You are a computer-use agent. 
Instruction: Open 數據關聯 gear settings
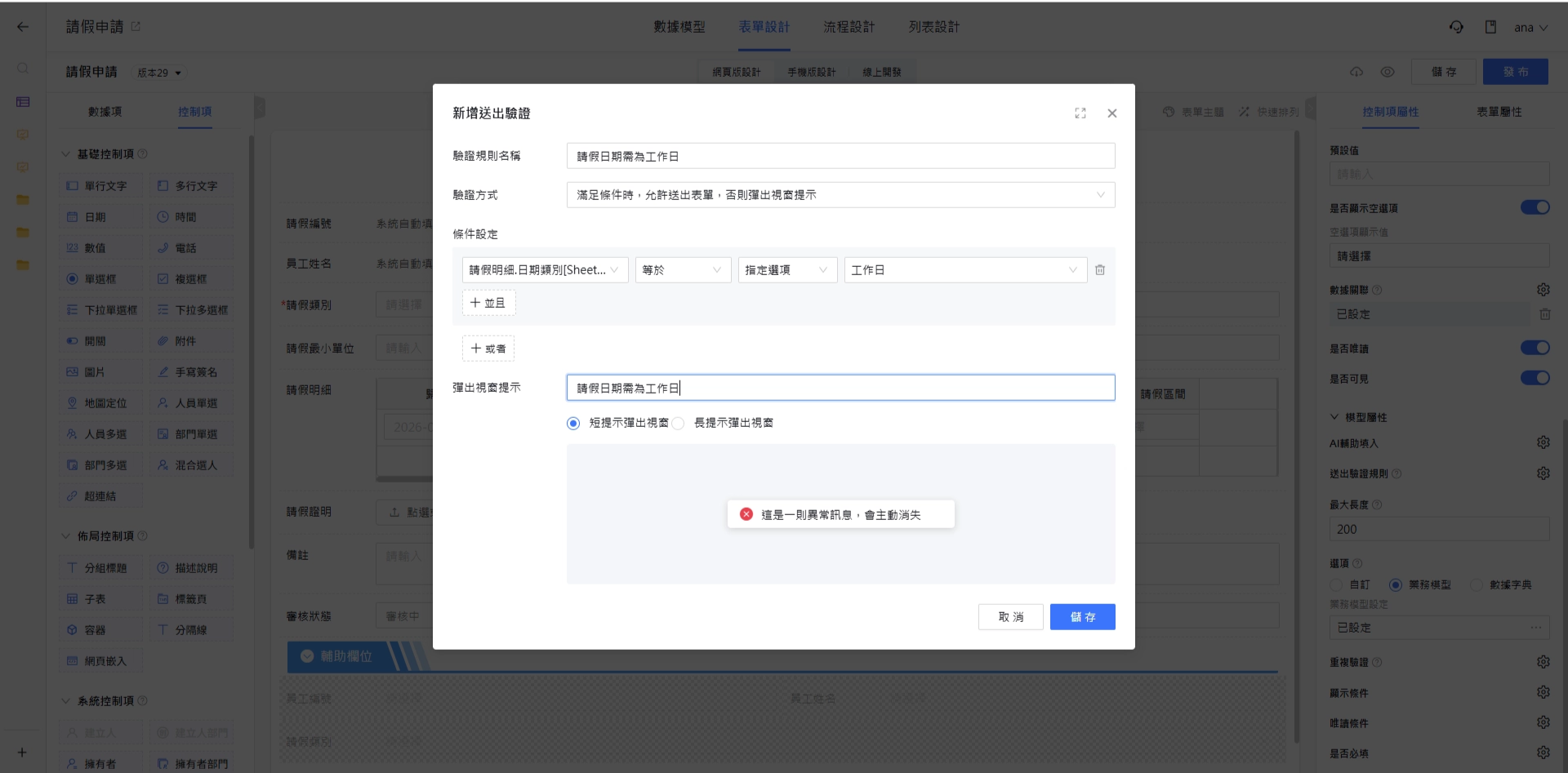click(1543, 290)
